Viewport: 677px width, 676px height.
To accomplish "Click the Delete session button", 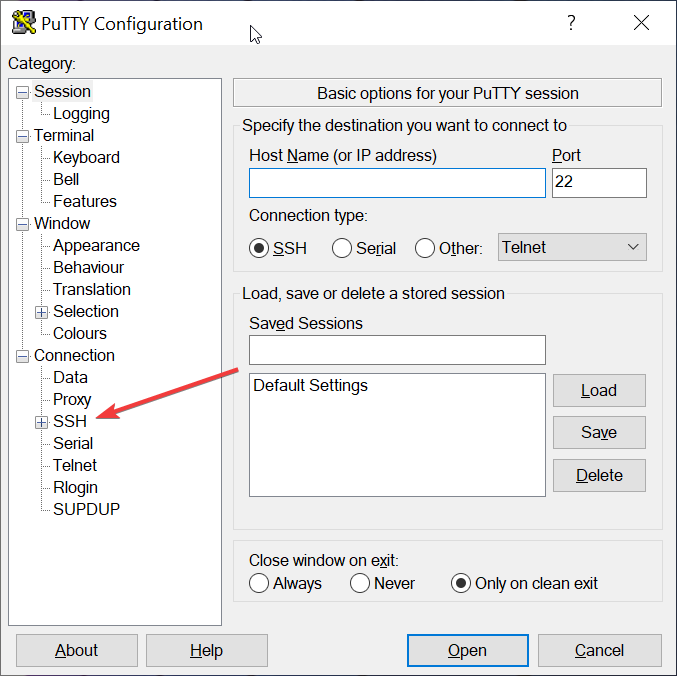I will (599, 476).
